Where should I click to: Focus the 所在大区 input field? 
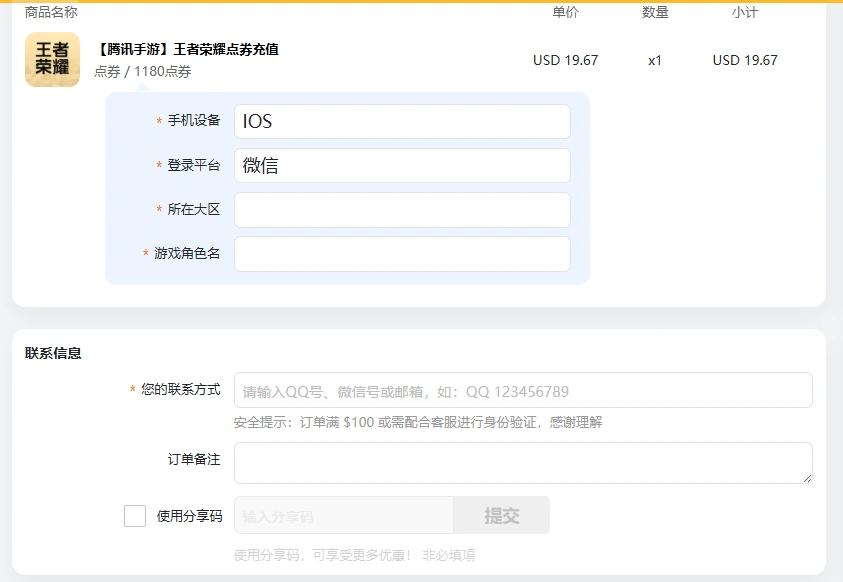coord(402,210)
